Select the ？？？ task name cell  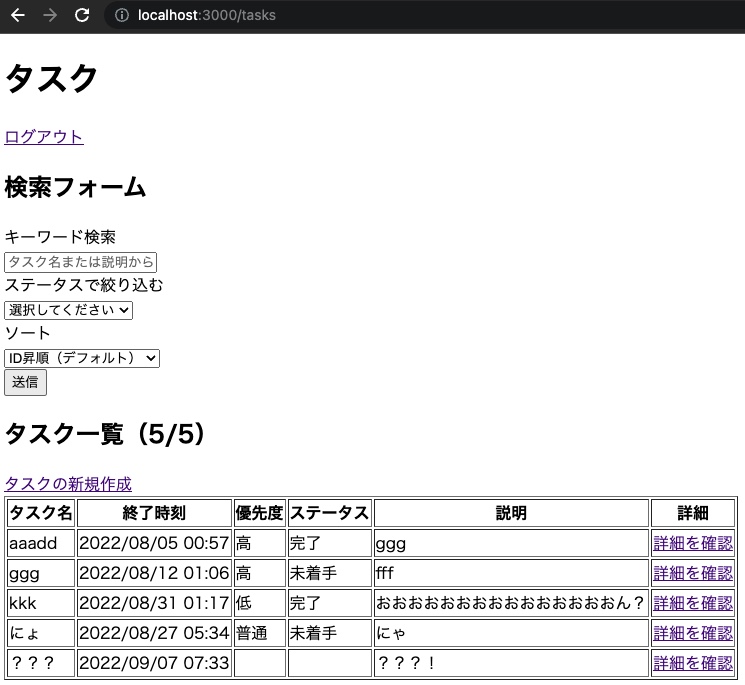(x=41, y=663)
